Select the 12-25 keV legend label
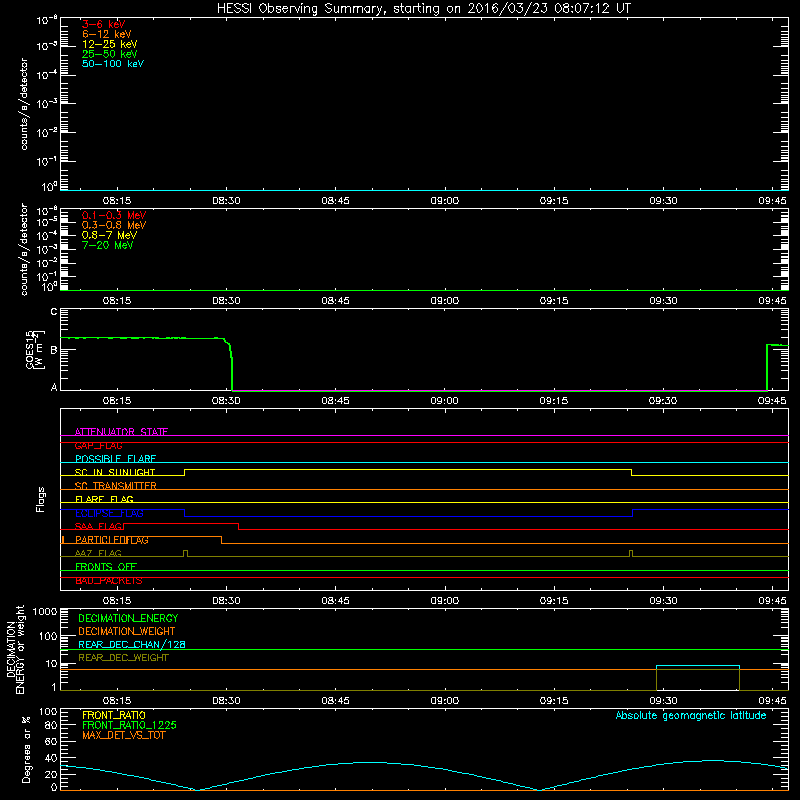 coord(109,44)
